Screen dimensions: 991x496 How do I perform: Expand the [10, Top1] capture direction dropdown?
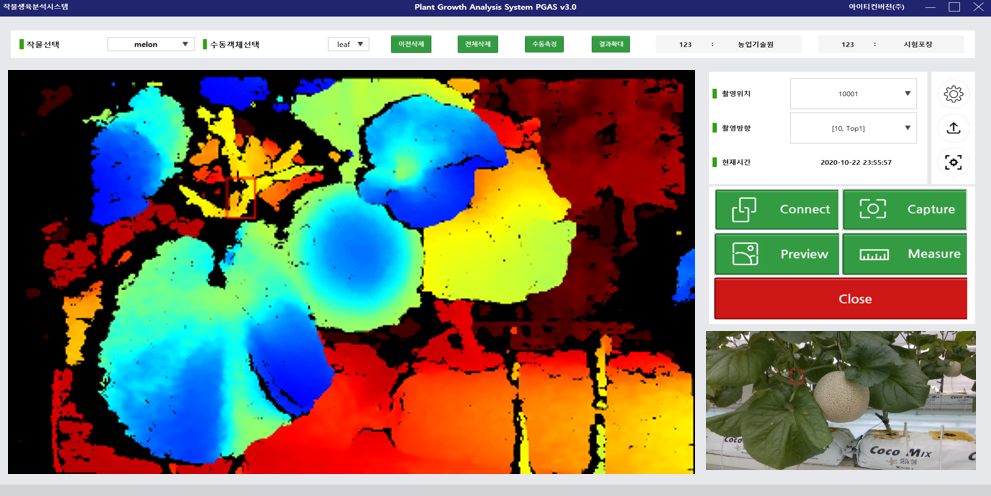coord(853,128)
